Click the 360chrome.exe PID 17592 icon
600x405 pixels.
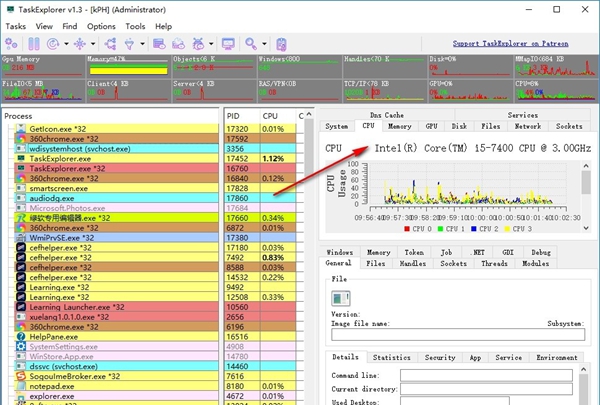[x=21, y=139]
